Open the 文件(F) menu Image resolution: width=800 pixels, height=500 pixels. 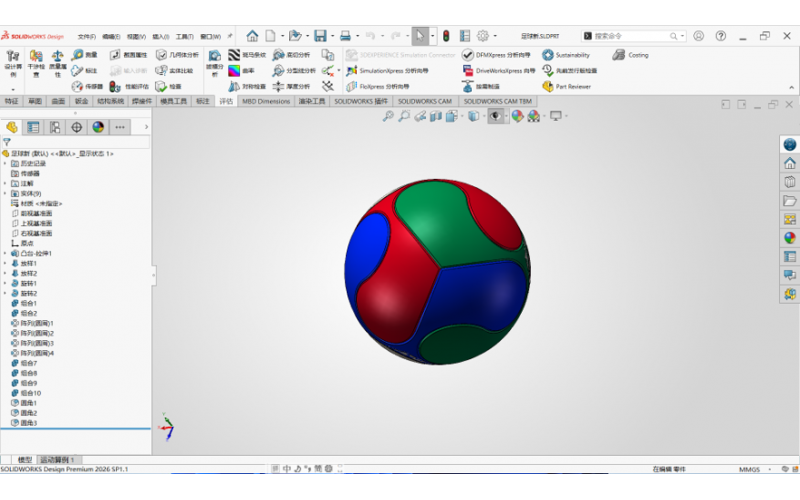[87, 36]
